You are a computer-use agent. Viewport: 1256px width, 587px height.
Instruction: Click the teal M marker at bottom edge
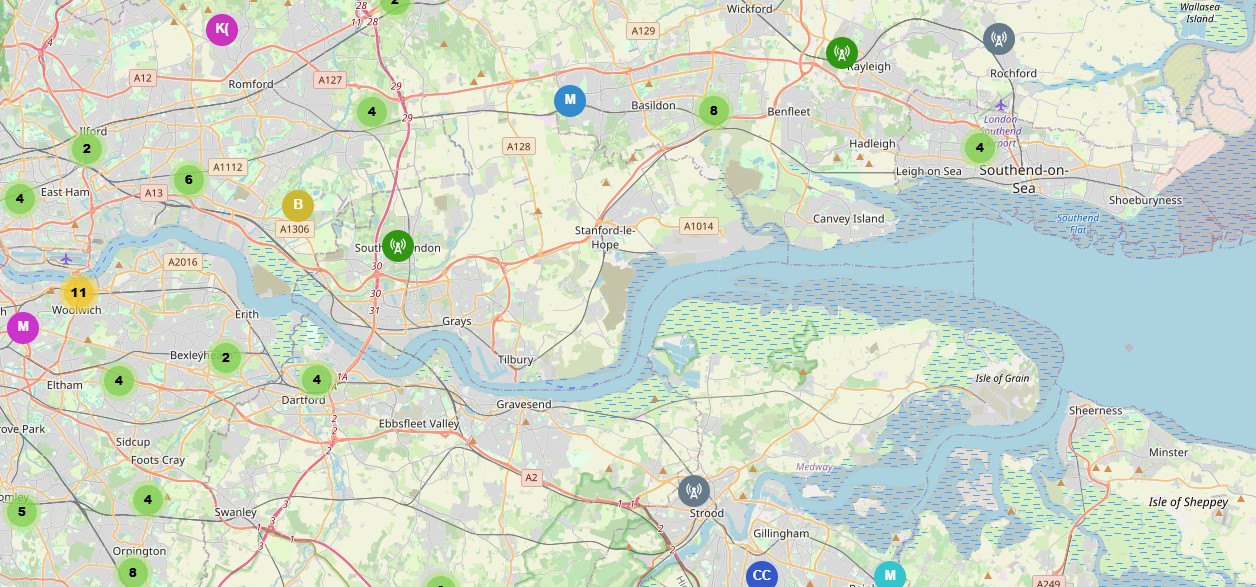point(890,575)
